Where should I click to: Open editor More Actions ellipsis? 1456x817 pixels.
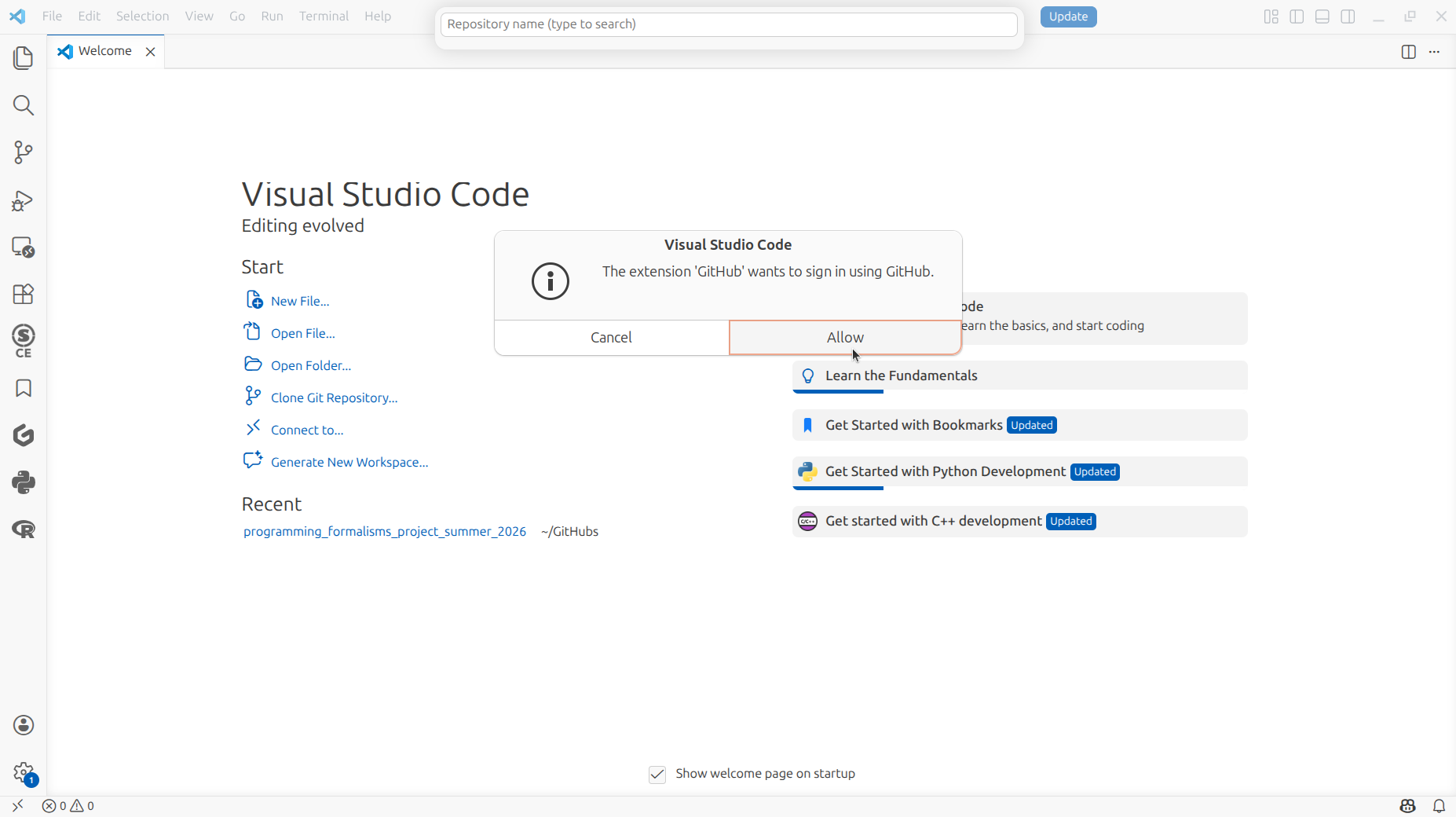coord(1434,52)
